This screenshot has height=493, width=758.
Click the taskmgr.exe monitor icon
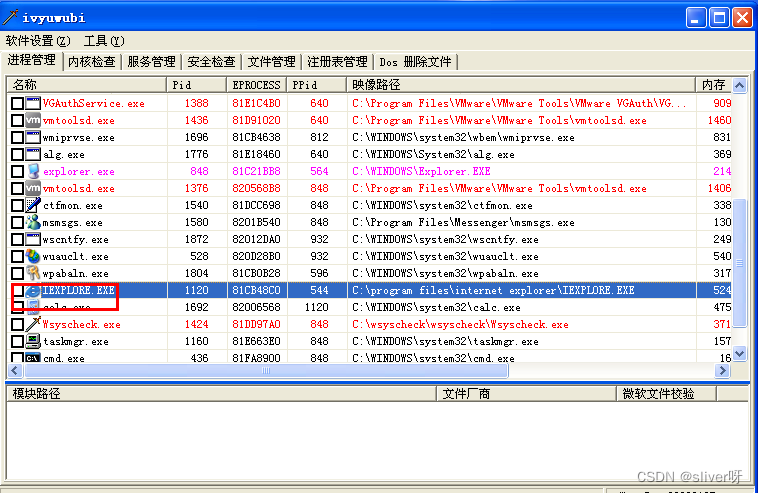pyautogui.click(x=33, y=341)
